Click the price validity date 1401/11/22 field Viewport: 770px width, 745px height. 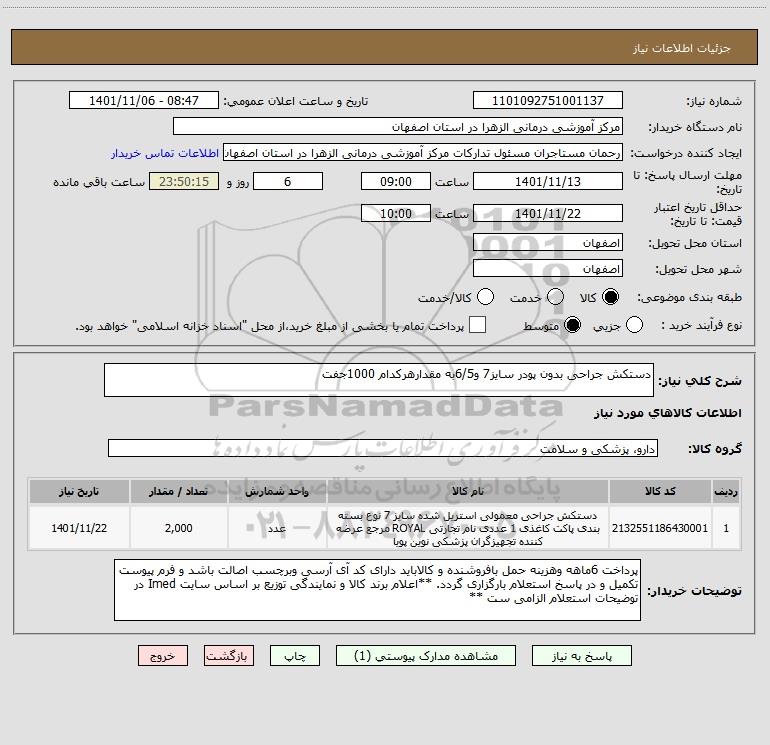click(548, 214)
